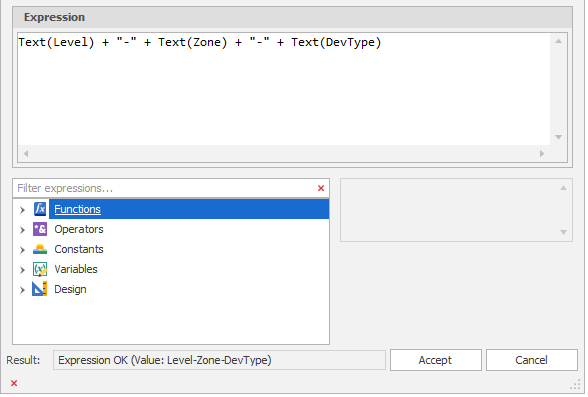Click the Functions fx icon

point(40,210)
